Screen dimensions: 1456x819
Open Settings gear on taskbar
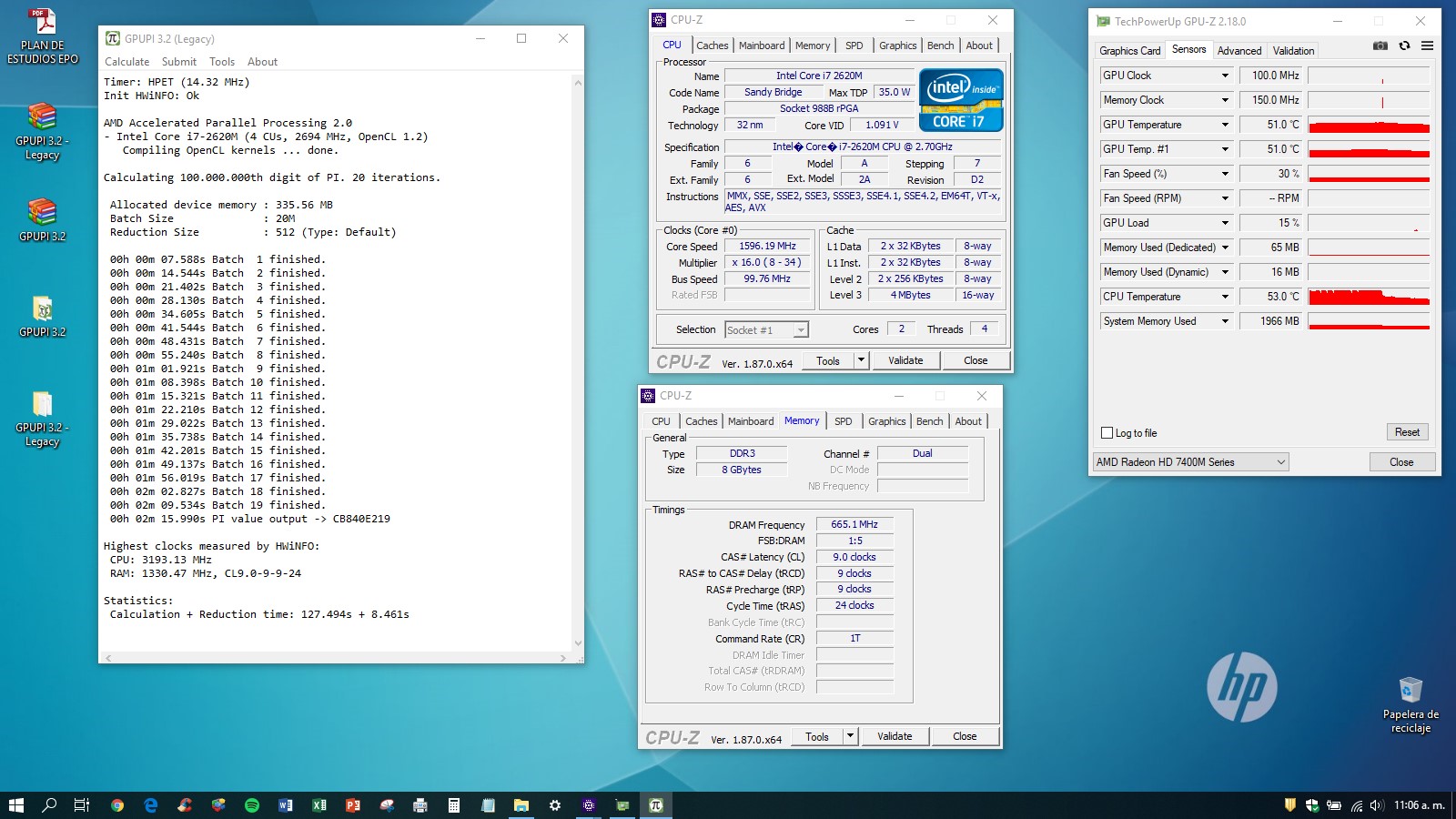pos(555,805)
